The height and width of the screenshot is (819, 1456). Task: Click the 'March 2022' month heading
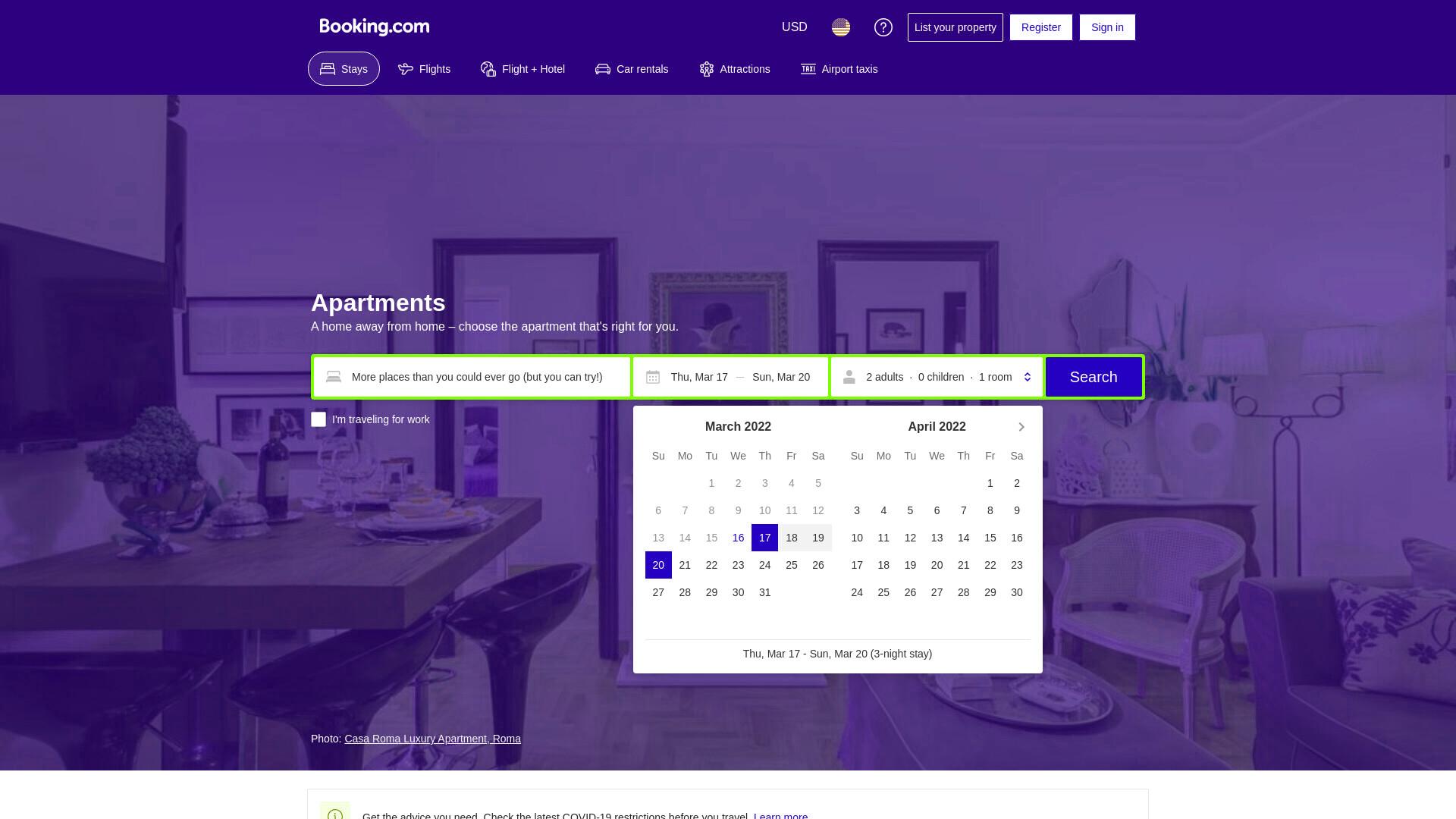click(738, 426)
